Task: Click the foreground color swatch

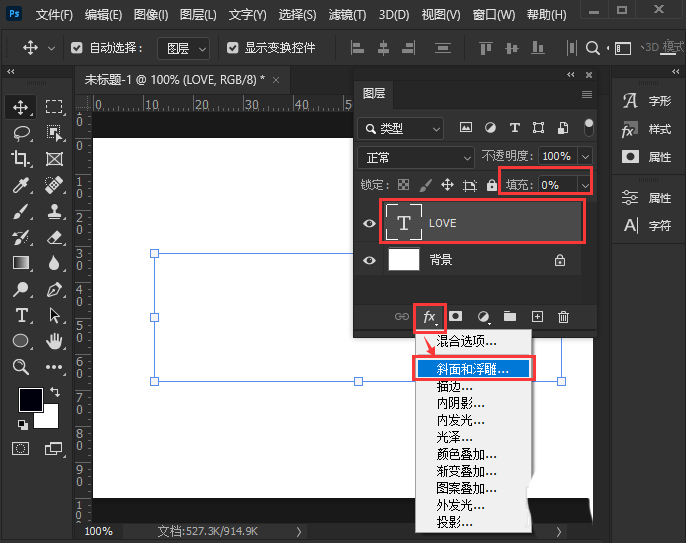Action: pyautogui.click(x=29, y=398)
